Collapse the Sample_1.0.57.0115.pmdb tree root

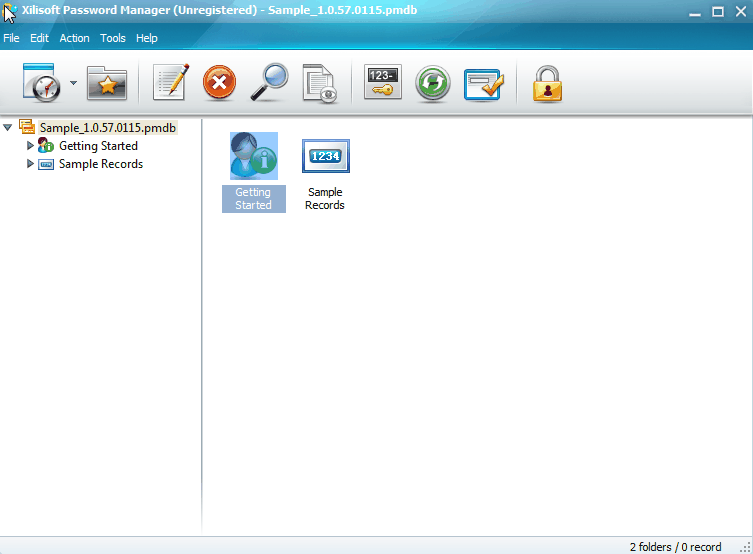(x=8, y=128)
